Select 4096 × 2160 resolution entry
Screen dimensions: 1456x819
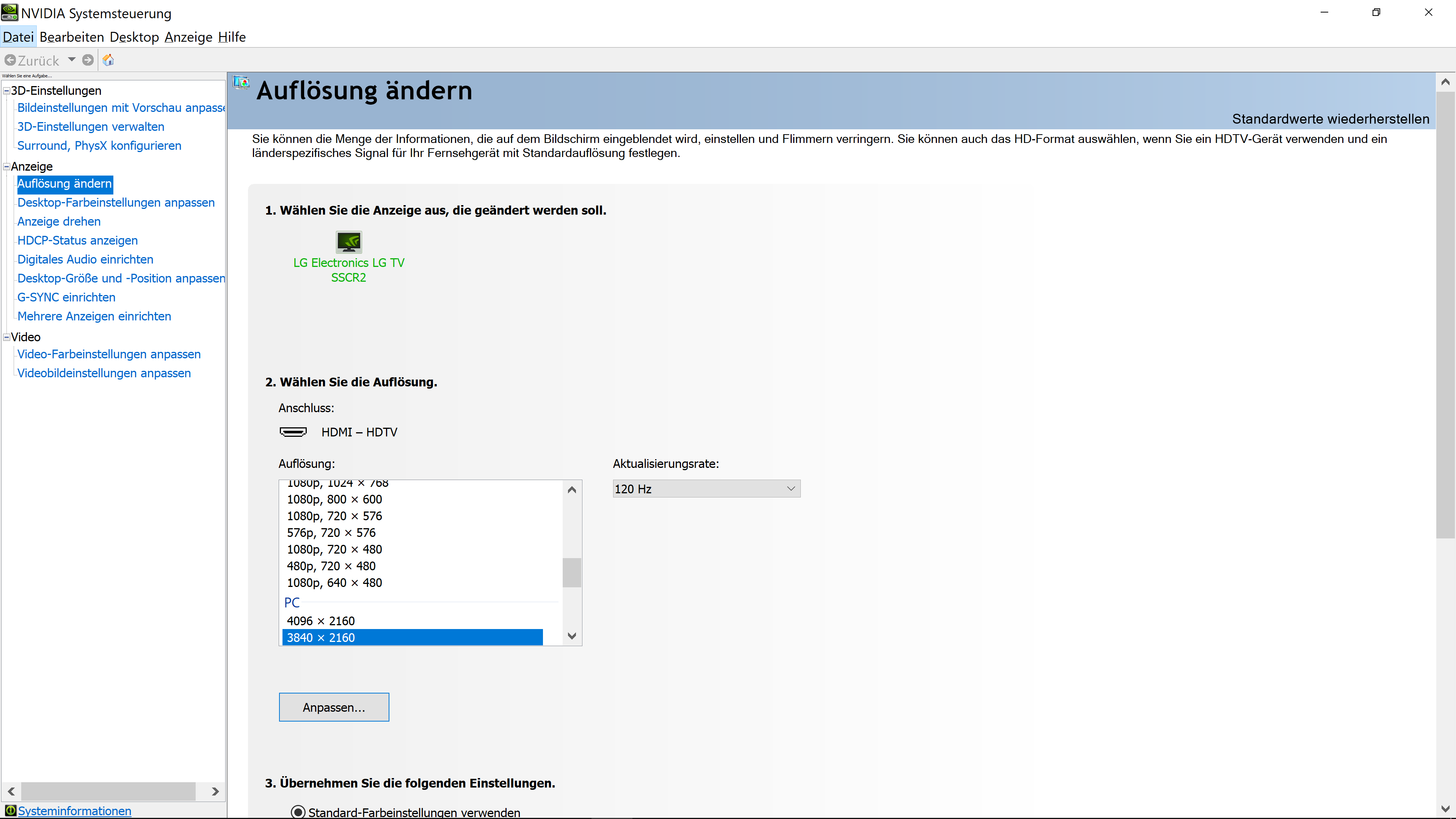pos(320,621)
